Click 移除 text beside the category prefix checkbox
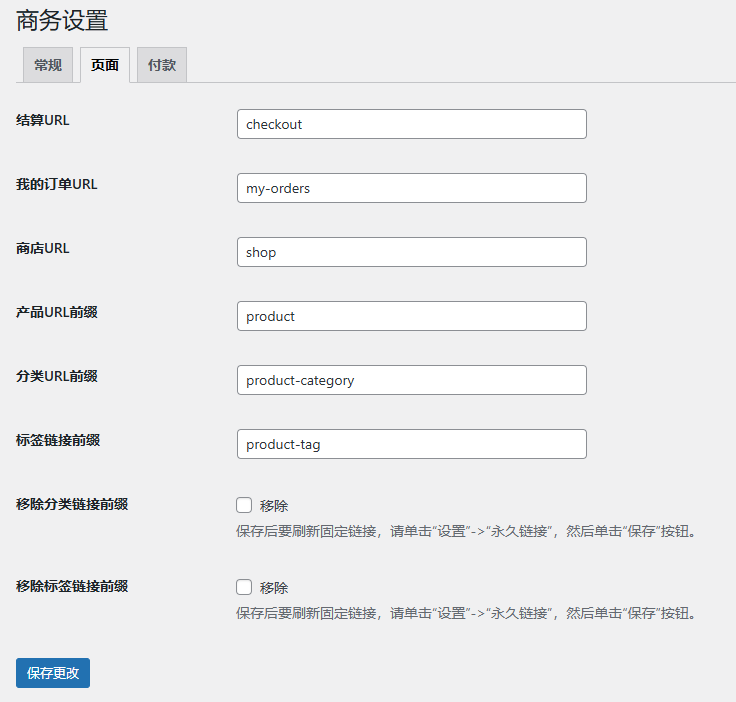Screen dimensions: 736x702 tap(274, 506)
